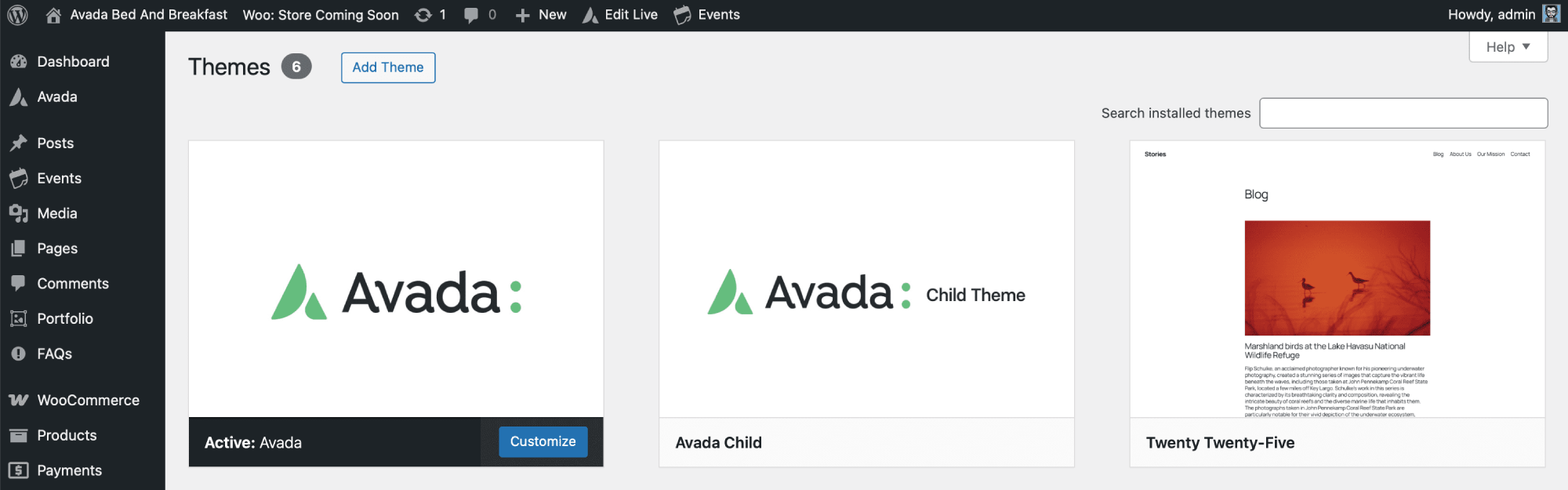Click the Dashboard gauge icon
Viewport: 1568px width, 490px height.
(x=19, y=61)
